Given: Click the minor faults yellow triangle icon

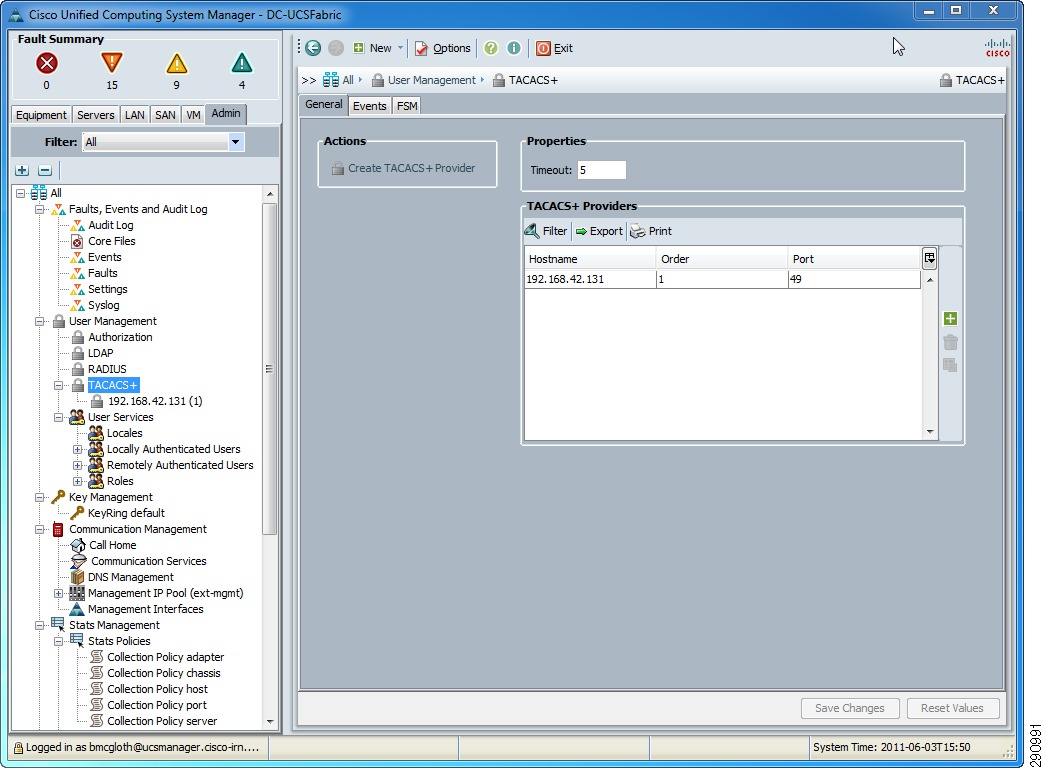Looking at the screenshot, I should pos(176,63).
